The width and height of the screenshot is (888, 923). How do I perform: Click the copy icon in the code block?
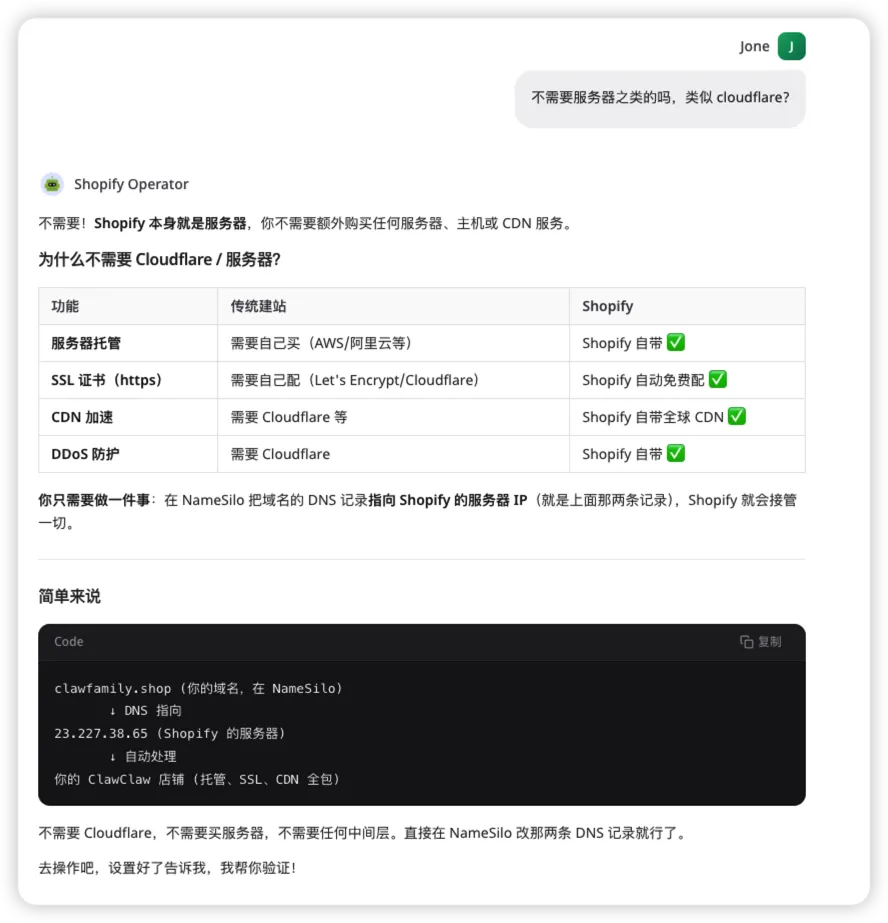click(746, 642)
